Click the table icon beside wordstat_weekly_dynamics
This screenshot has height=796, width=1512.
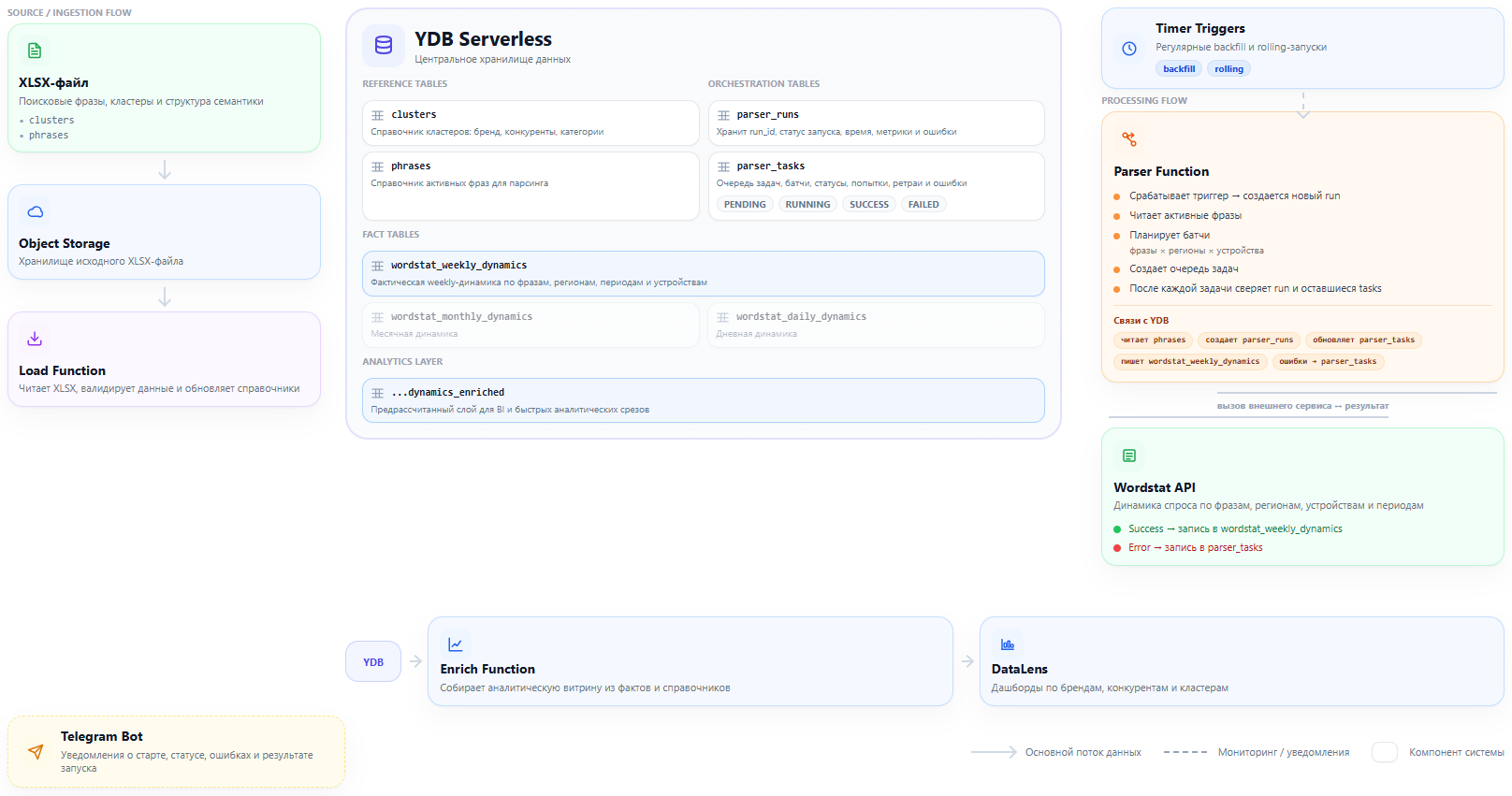pos(378,266)
